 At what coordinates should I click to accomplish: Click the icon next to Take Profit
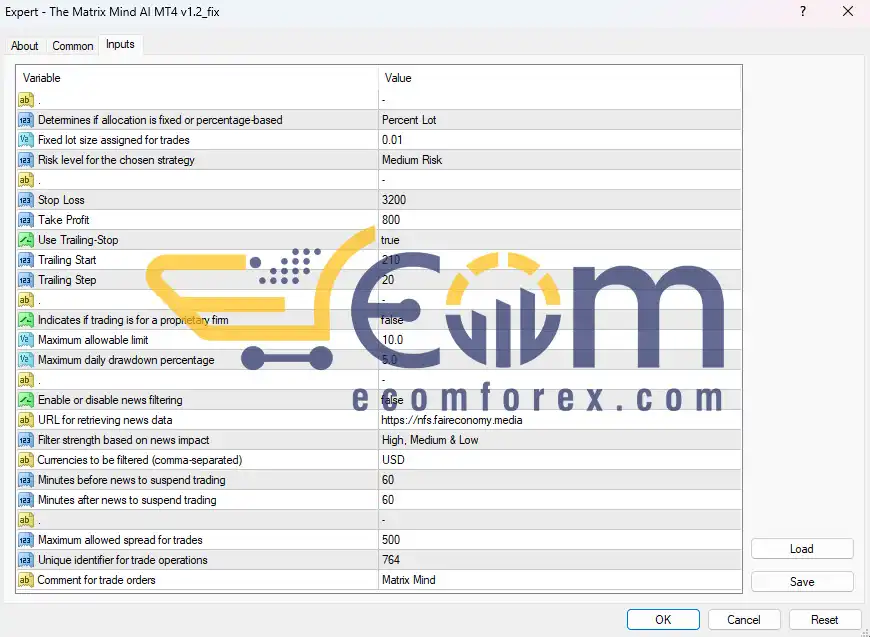click(x=25, y=220)
